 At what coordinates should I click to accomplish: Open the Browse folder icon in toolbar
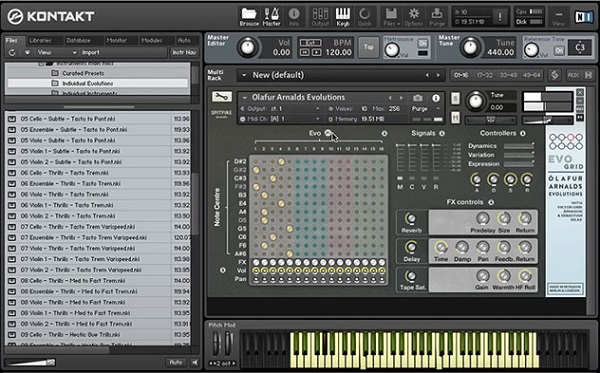pyautogui.click(x=249, y=17)
